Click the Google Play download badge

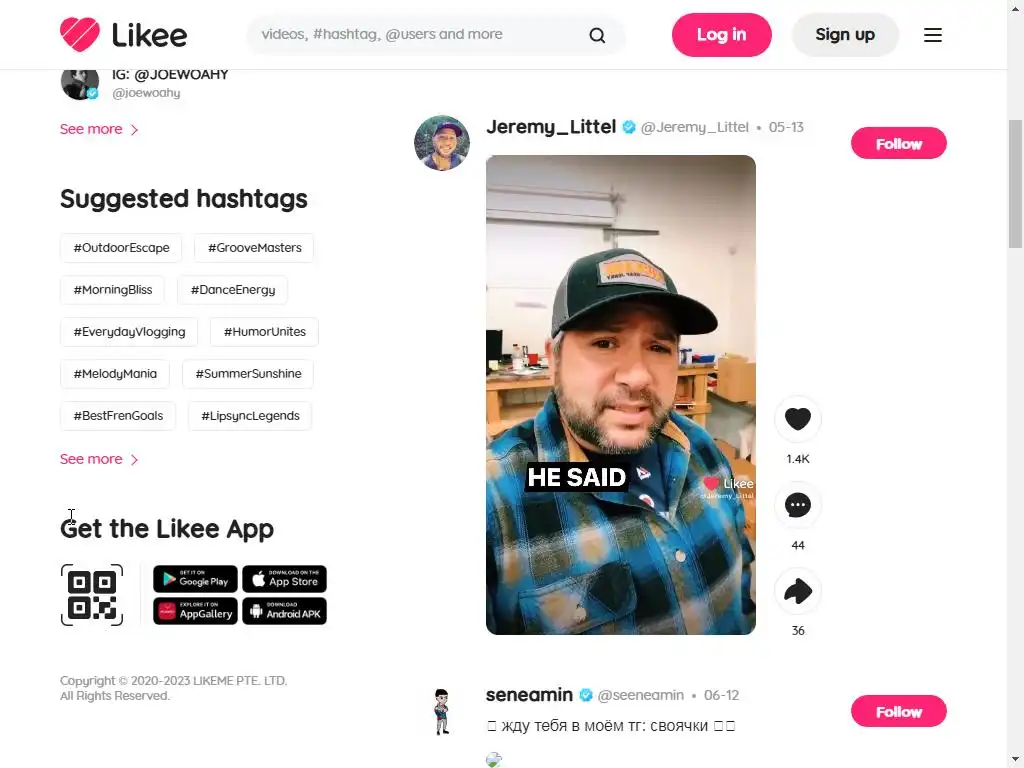pos(195,579)
